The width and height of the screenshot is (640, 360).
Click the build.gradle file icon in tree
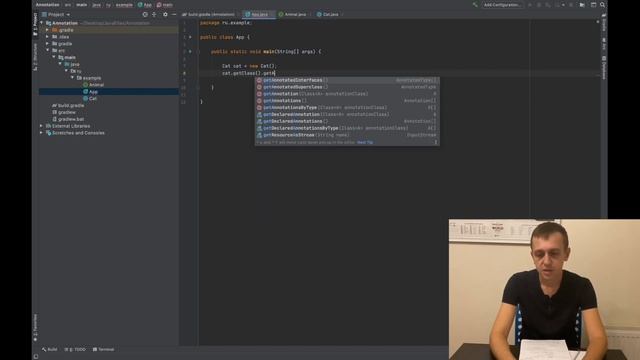54,105
